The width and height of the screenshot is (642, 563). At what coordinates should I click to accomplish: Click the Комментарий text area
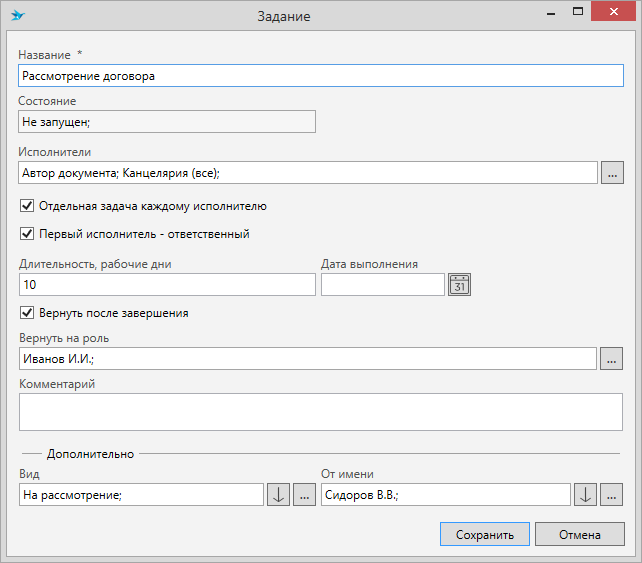[x=321, y=412]
